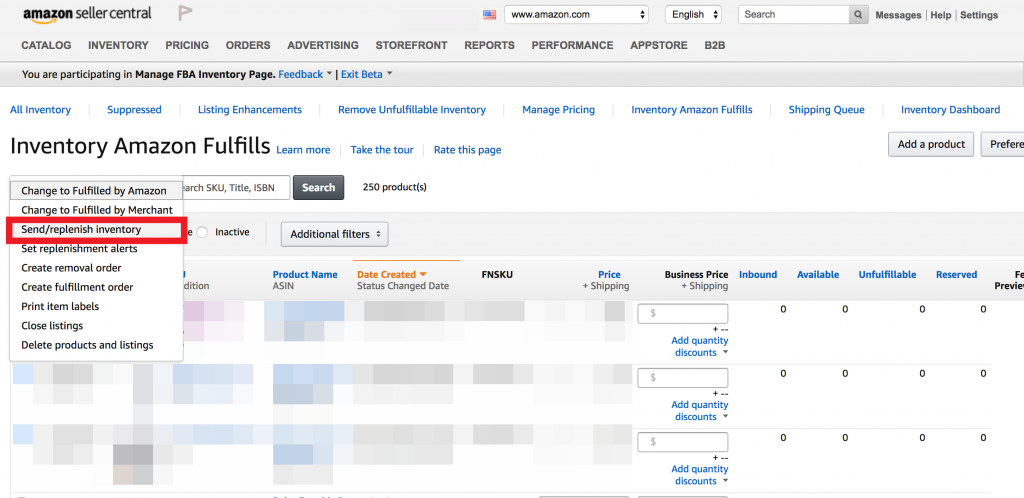Open the Additional filters dropdown
Screen dimensions: 1024x498
(x=334, y=234)
